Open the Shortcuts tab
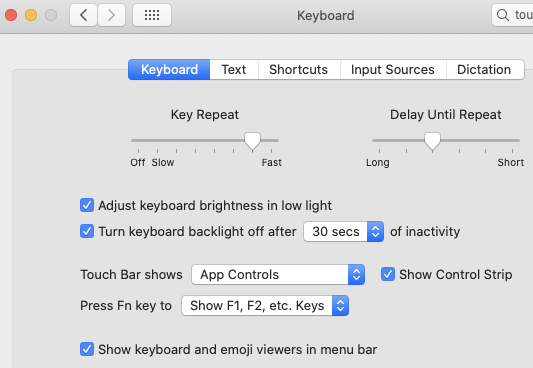The height and width of the screenshot is (368, 533). point(299,70)
